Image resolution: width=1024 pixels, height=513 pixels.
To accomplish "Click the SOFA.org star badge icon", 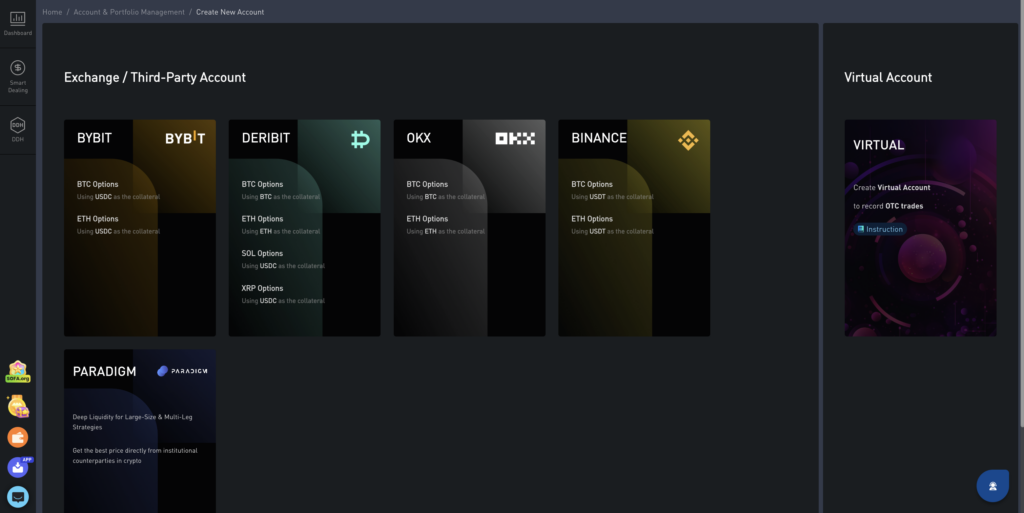I will tap(18, 371).
